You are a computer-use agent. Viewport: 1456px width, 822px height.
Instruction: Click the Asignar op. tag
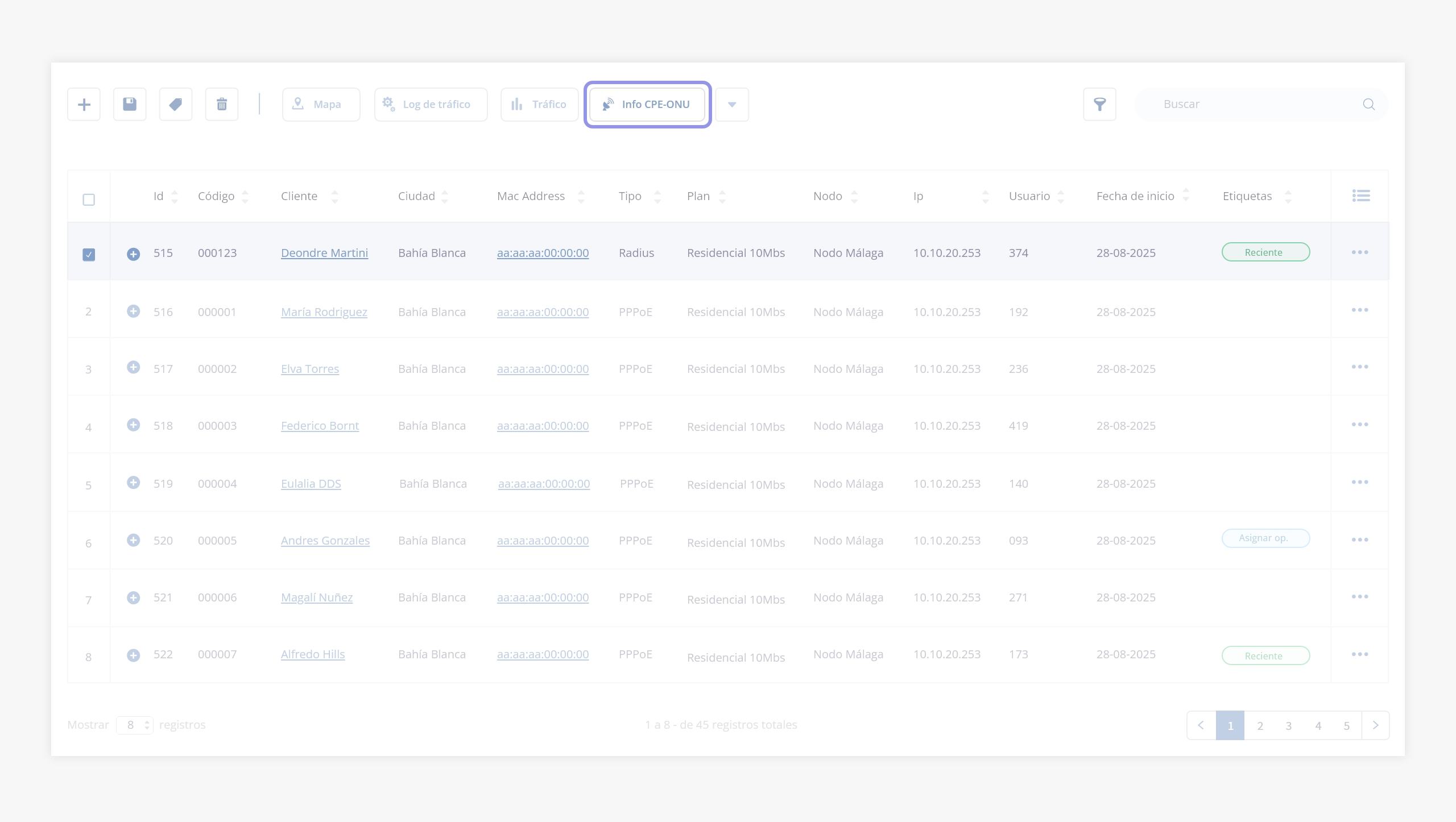1265,538
